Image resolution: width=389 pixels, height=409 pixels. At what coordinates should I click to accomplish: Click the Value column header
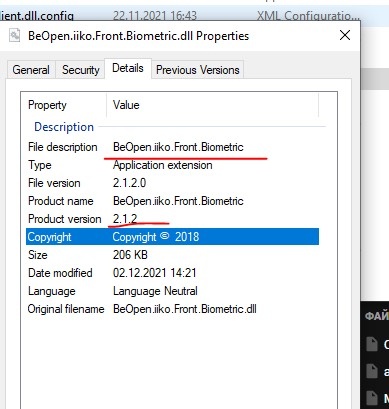click(213, 105)
